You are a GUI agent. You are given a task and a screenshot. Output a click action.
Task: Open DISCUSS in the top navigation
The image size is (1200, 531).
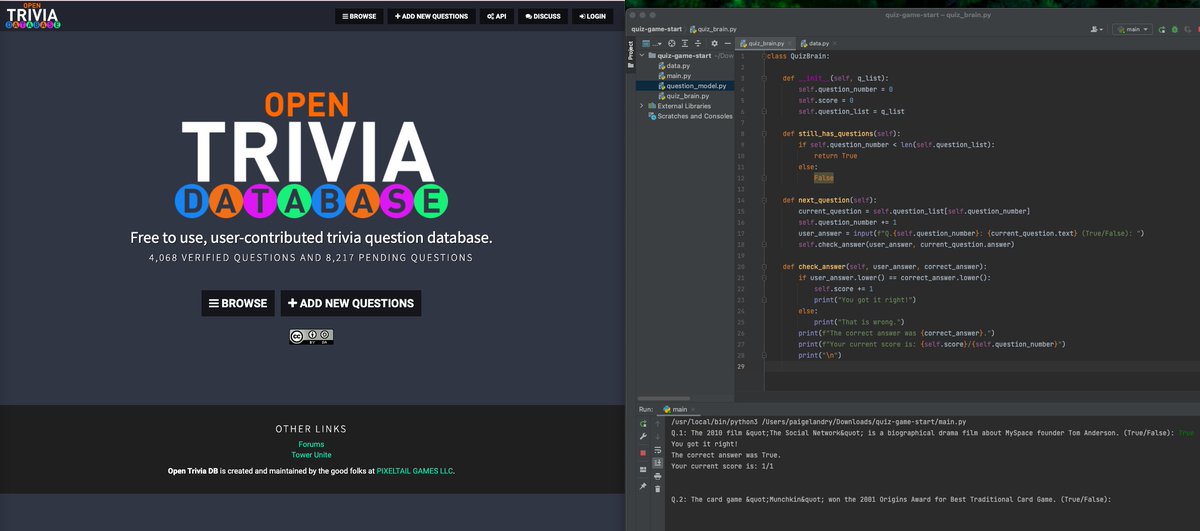point(543,16)
